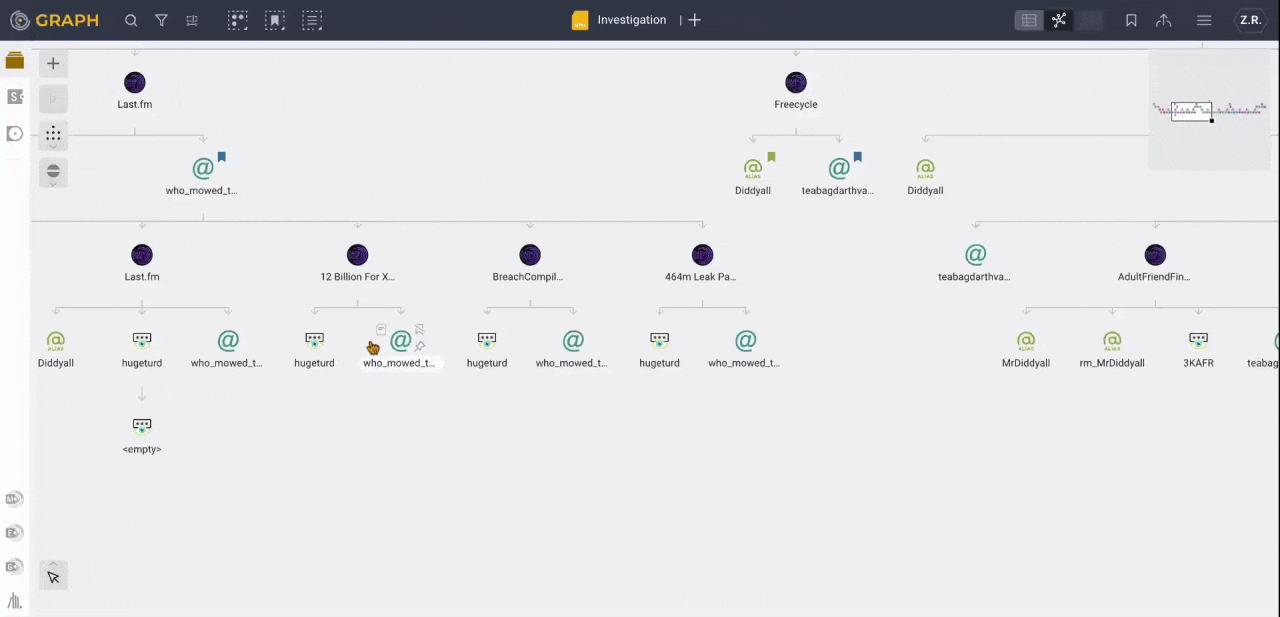Select hugeturd node under 464m Leak Pa
Screen dimensions: 1280x617
(659, 340)
